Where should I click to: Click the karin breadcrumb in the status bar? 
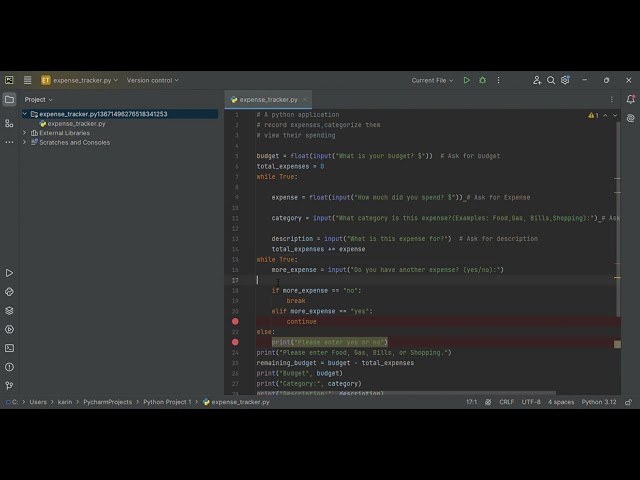[65, 402]
